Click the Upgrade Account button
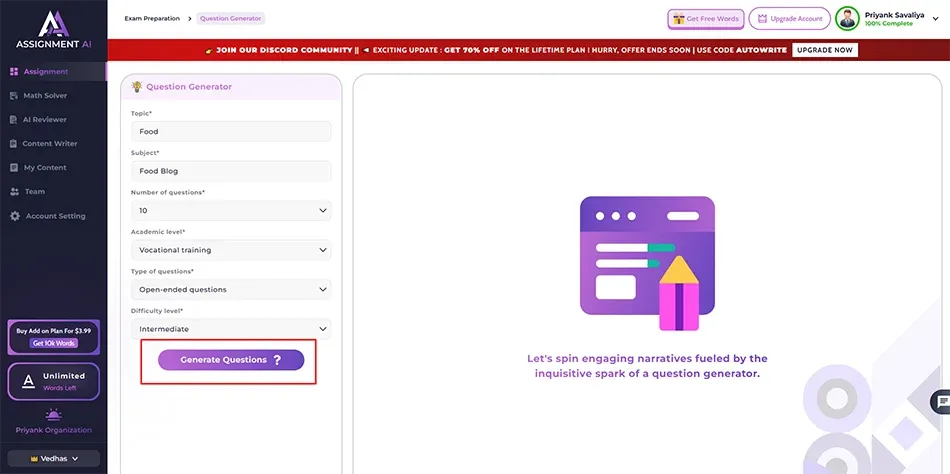Viewport: 950px width, 474px height. (789, 19)
